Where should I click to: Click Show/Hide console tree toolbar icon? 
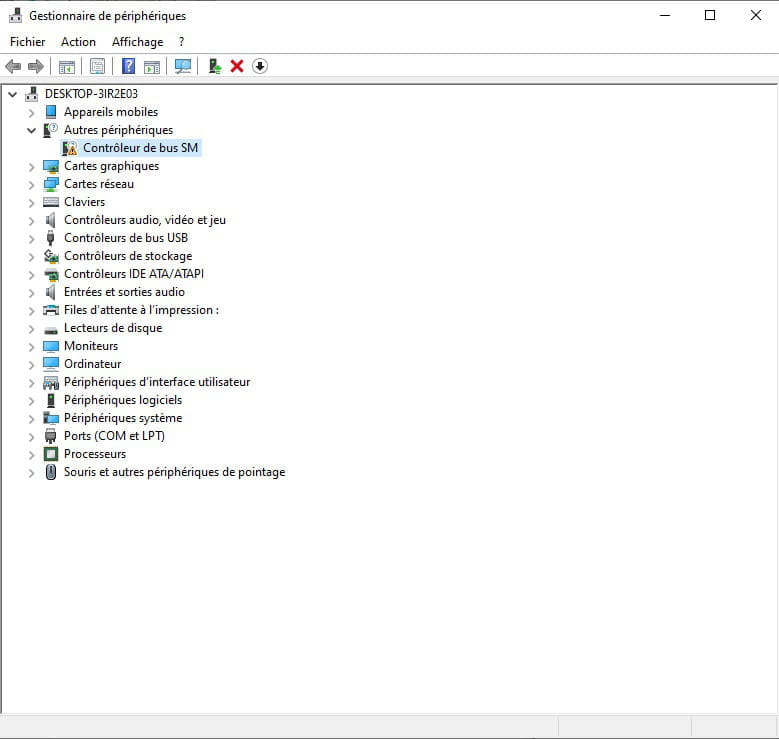[x=67, y=67]
